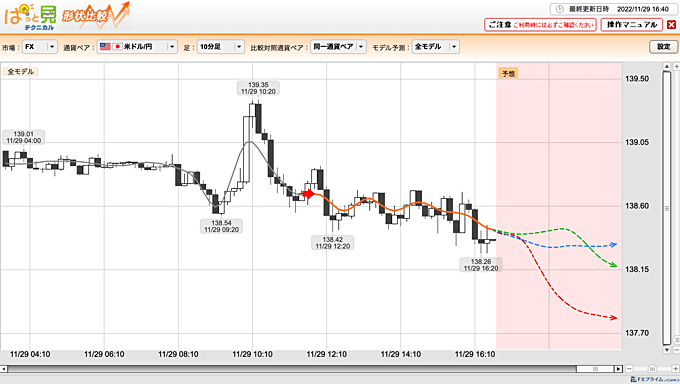Image resolution: width=680 pixels, height=384 pixels.
Task: Click the horizontal scrollbar thumb
Action: coord(595,369)
